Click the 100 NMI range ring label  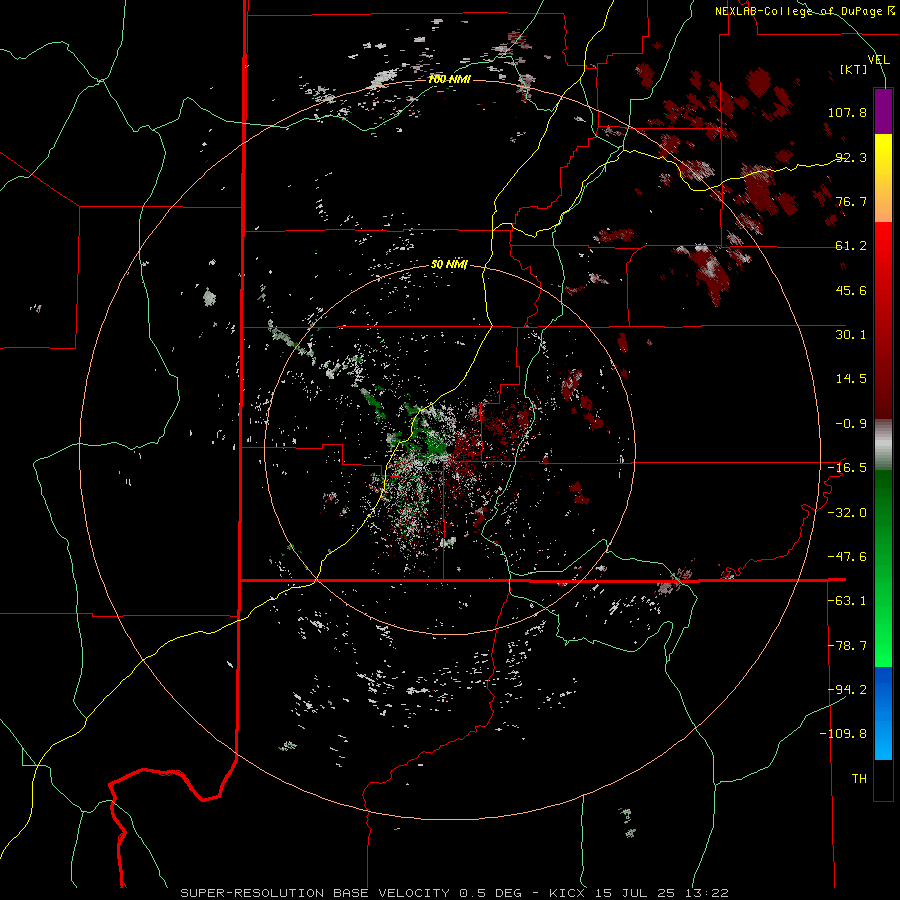[x=449, y=79]
